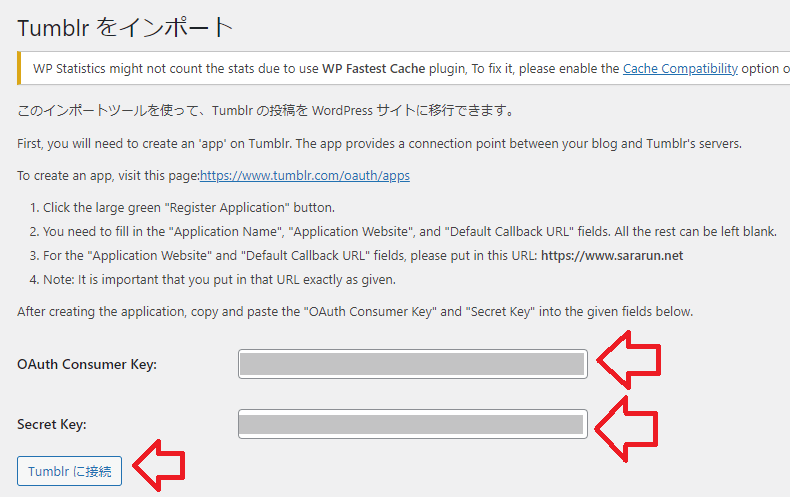790x497 pixels.
Task: Click the 'OAuth Consumer Key:' label
Action: [87, 364]
